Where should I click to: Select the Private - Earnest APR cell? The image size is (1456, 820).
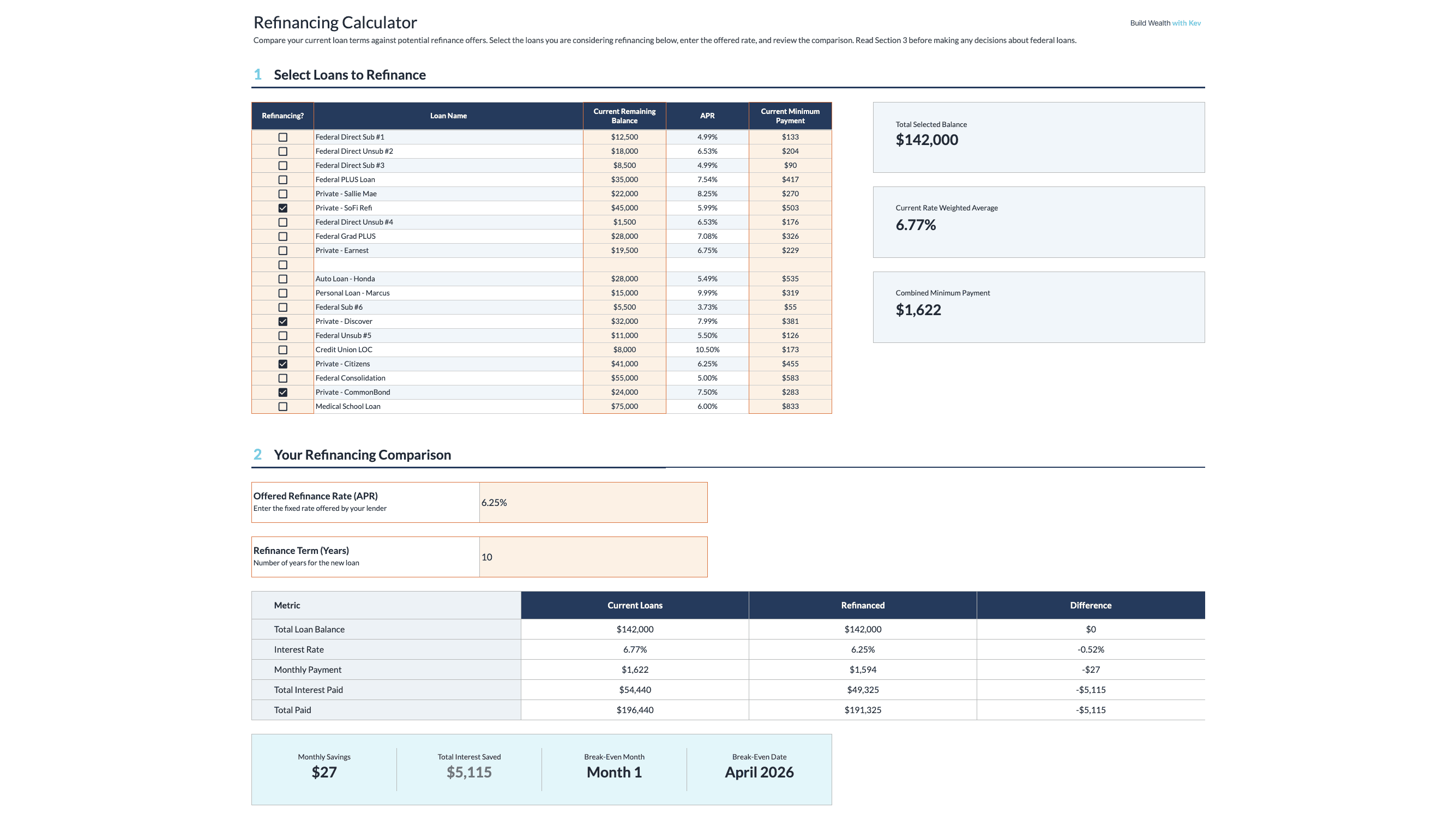click(707, 250)
